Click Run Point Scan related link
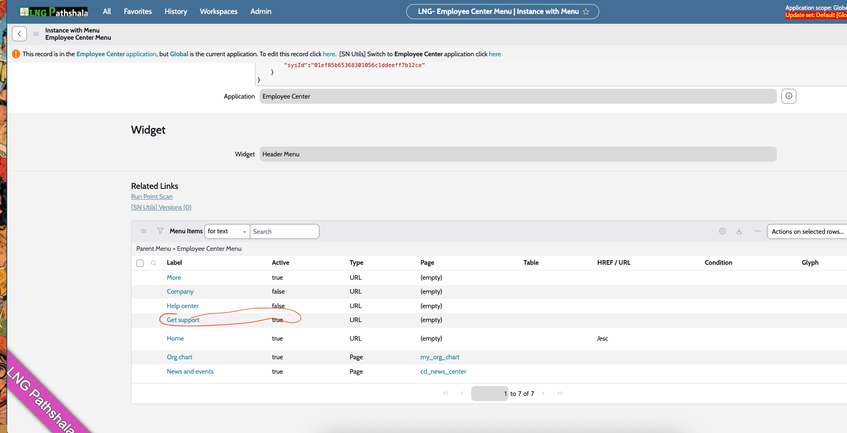 [152, 197]
